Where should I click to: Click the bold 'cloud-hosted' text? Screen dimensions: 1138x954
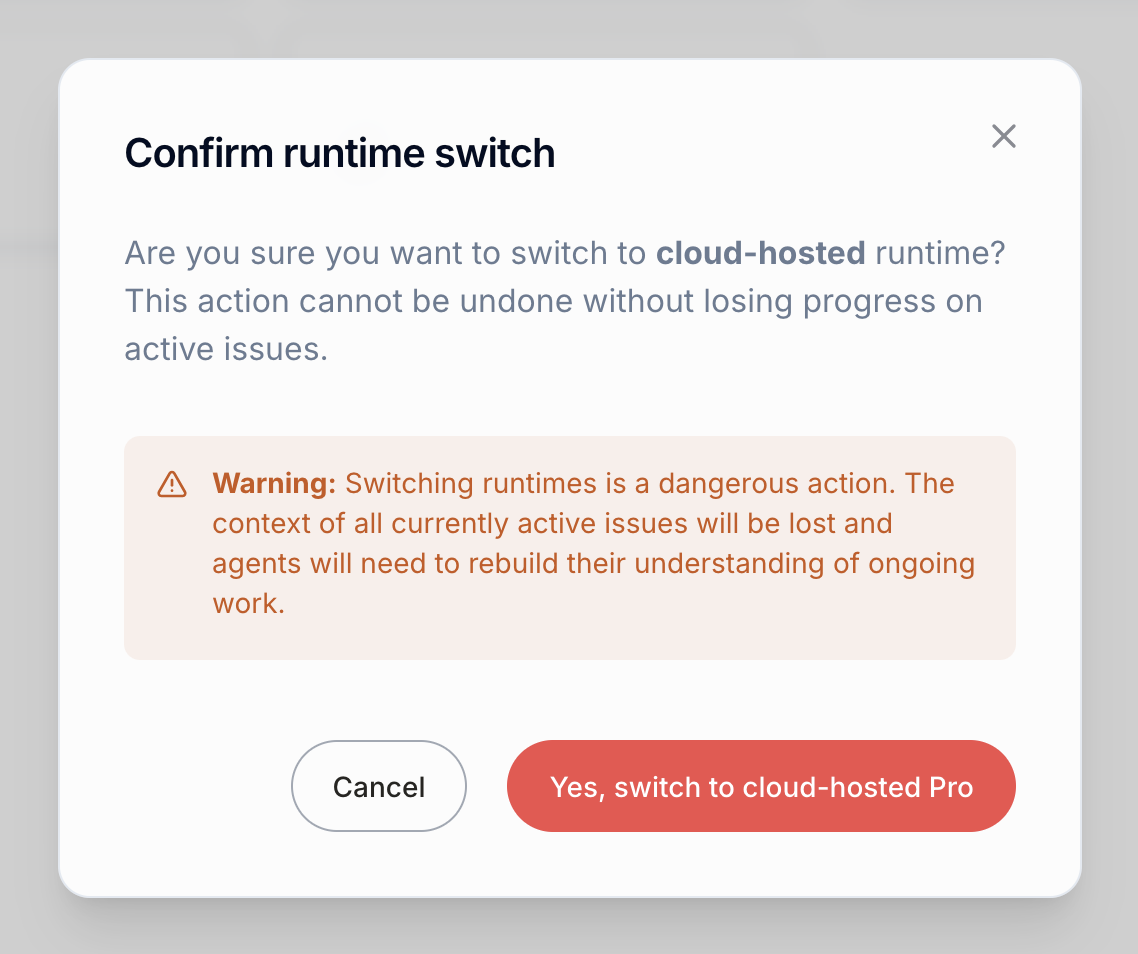pyautogui.click(x=759, y=253)
